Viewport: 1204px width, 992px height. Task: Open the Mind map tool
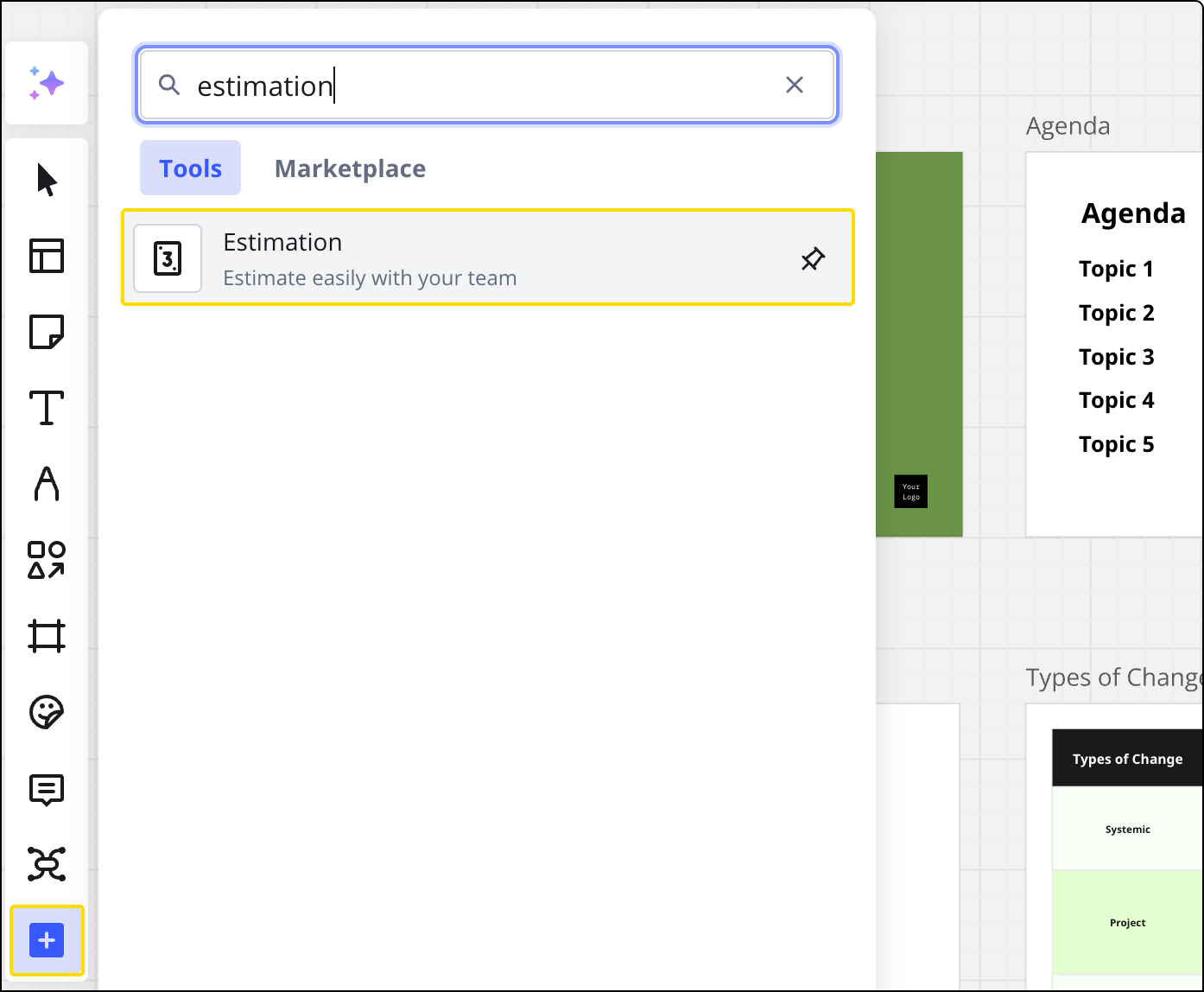[47, 864]
